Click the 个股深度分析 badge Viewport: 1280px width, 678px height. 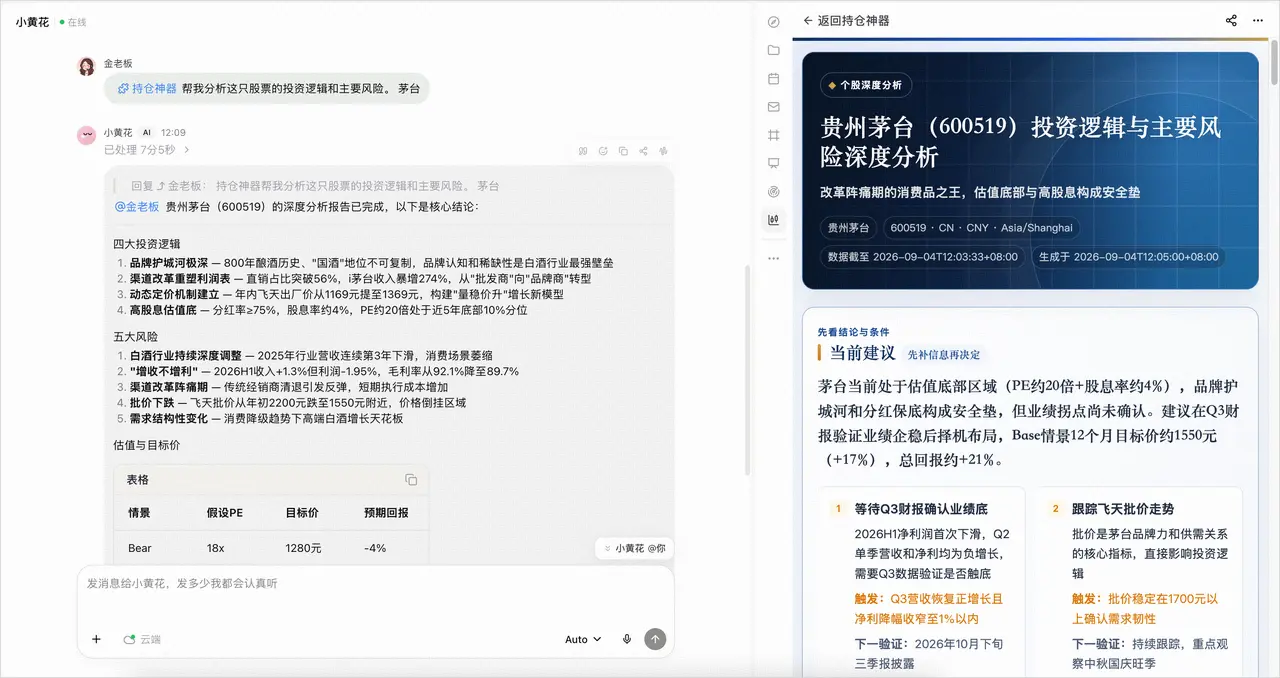(865, 86)
